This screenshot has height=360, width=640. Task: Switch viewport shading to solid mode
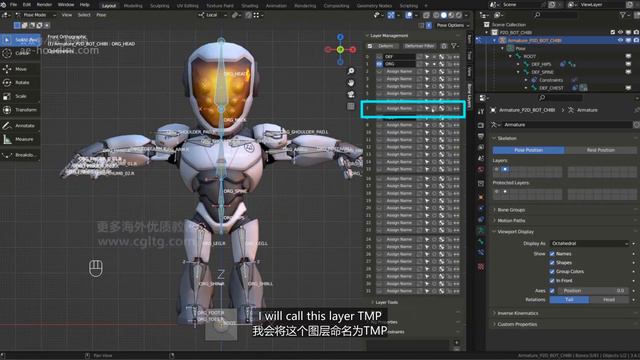tap(444, 15)
